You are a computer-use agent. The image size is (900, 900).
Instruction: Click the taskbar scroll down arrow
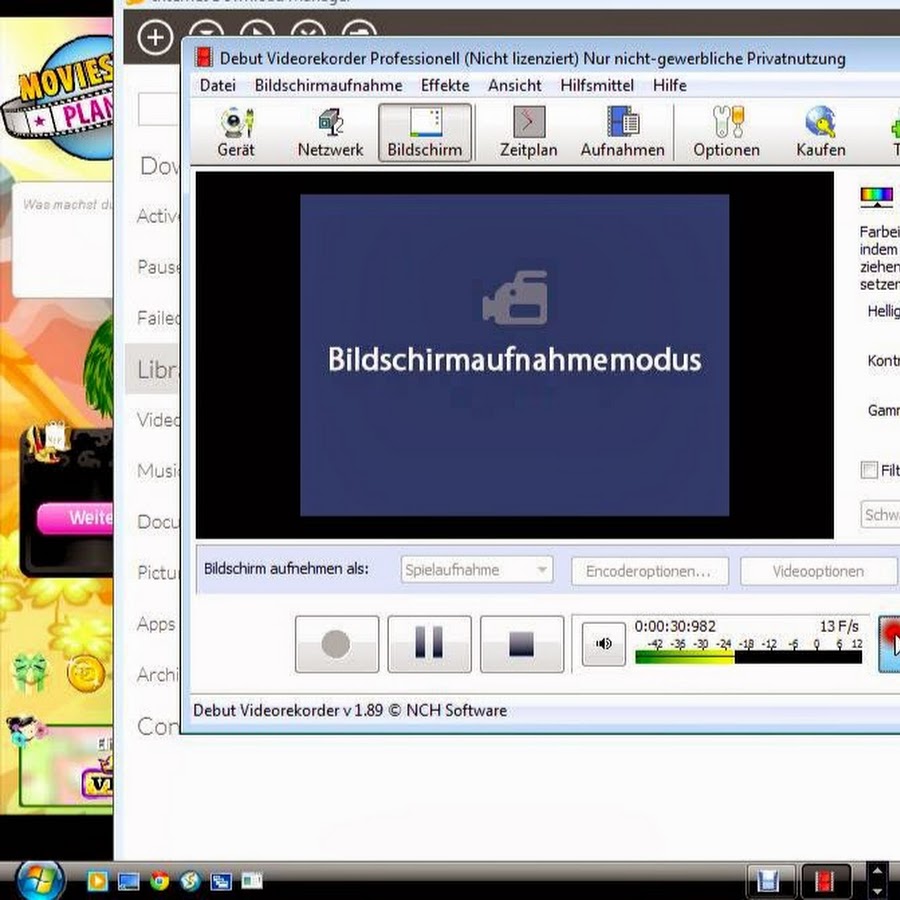(877, 890)
